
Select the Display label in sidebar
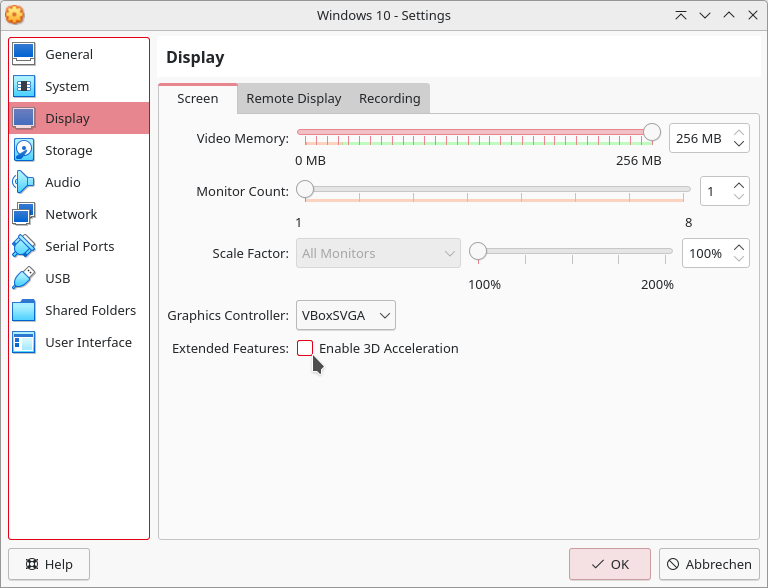(68, 119)
